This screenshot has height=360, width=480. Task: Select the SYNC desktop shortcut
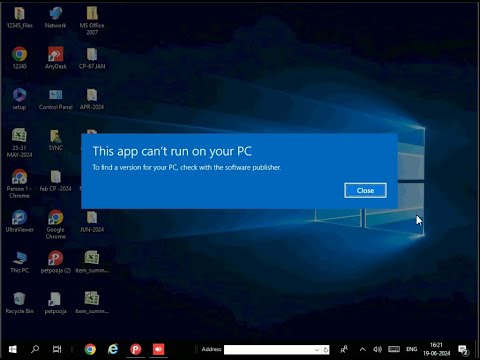(56, 140)
